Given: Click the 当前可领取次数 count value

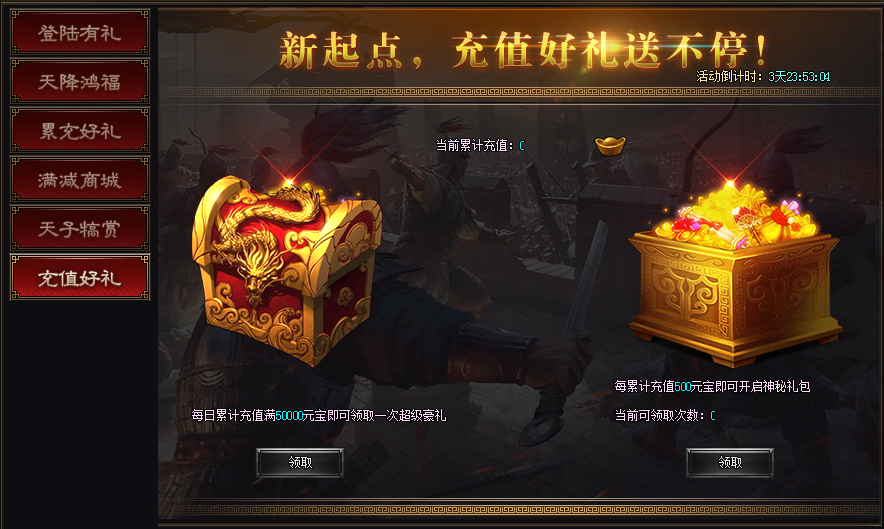Looking at the screenshot, I should 713,416.
